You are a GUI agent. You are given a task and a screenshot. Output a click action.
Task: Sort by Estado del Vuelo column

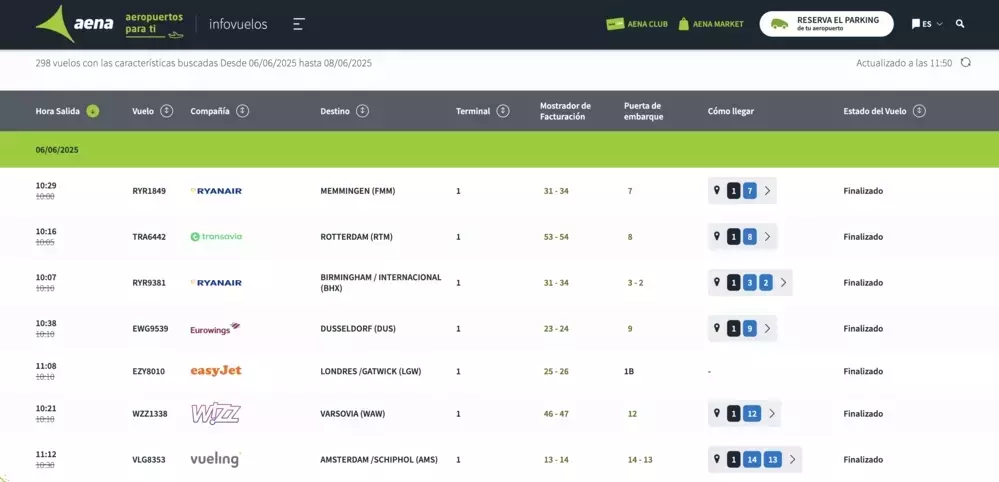click(x=919, y=111)
